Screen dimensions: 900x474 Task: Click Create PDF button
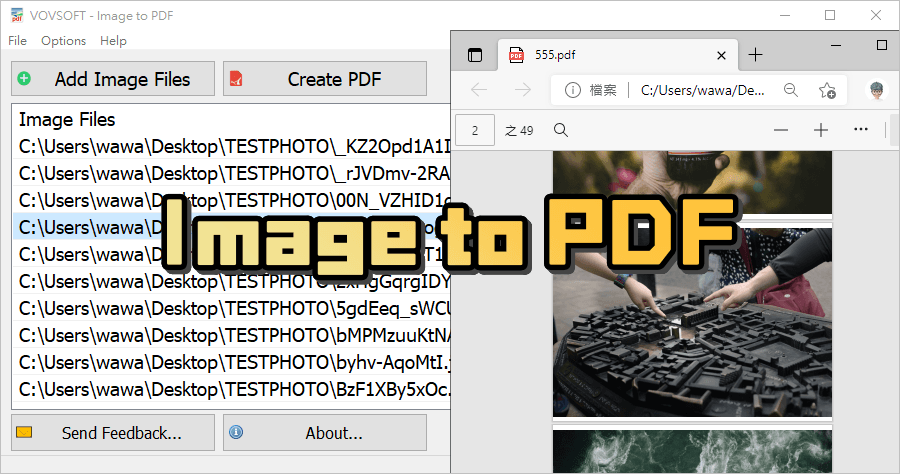(x=325, y=79)
